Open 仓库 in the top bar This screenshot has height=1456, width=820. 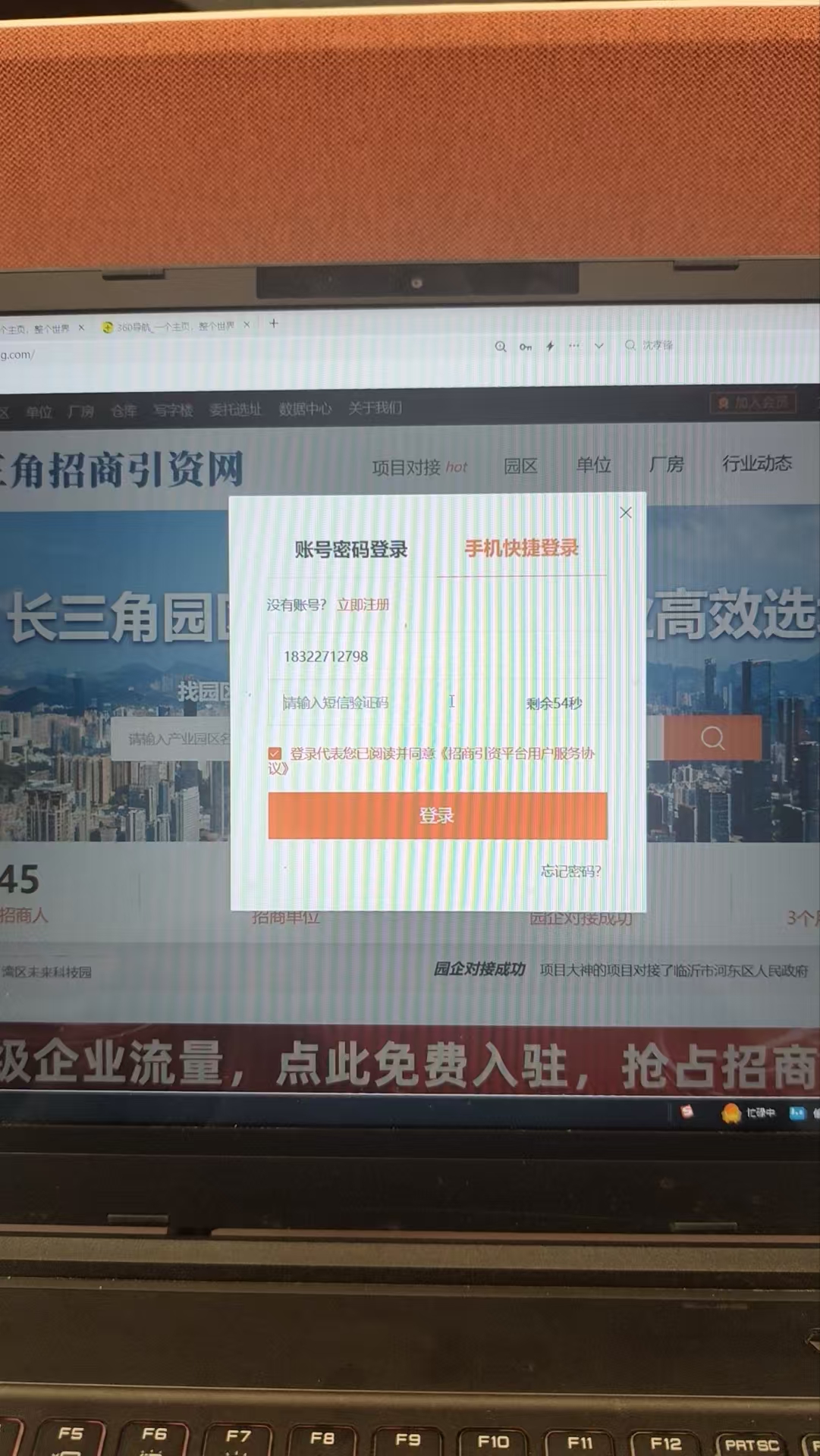pos(124,410)
